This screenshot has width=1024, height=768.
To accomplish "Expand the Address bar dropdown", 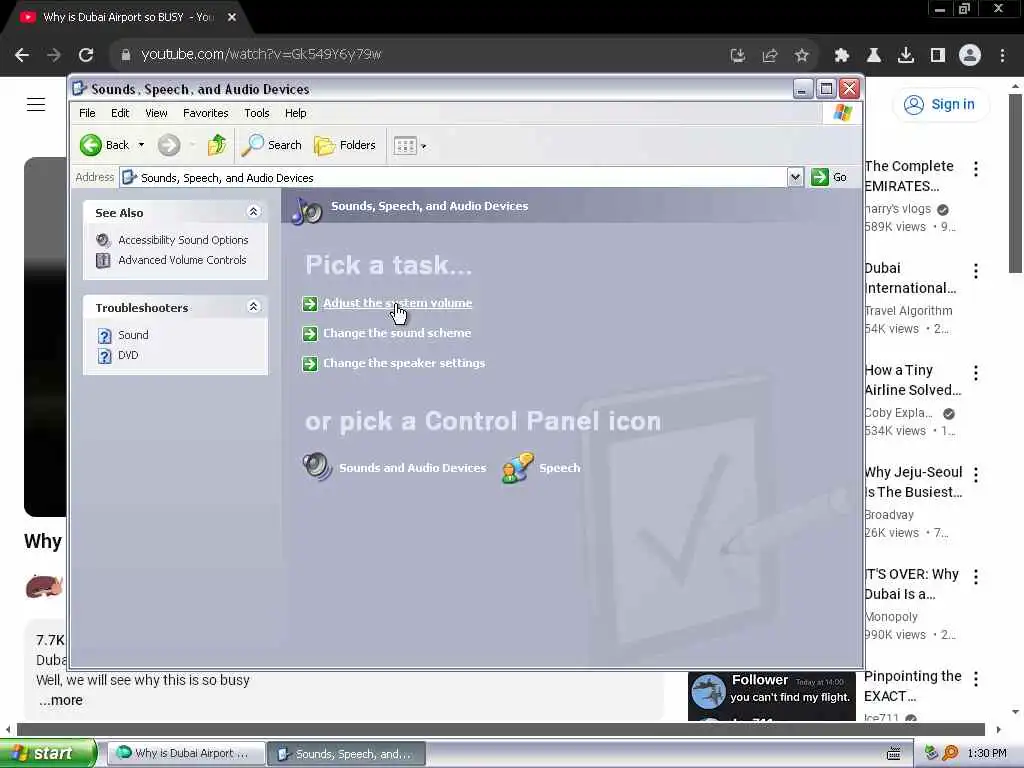I will [x=795, y=177].
